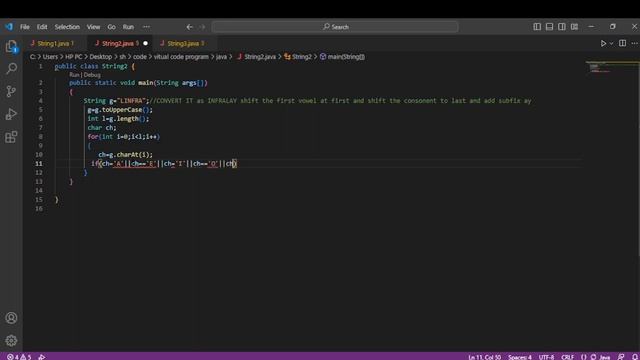Click the feedback icon in status bar

click(621, 357)
